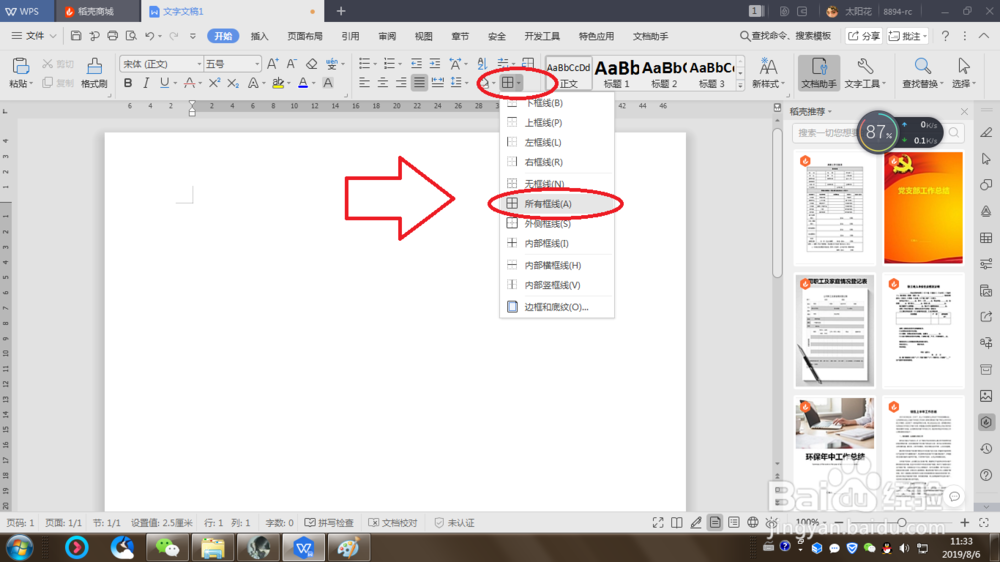This screenshot has width=1000, height=562.
Task: Click the character shading A icon
Action: tap(328, 83)
